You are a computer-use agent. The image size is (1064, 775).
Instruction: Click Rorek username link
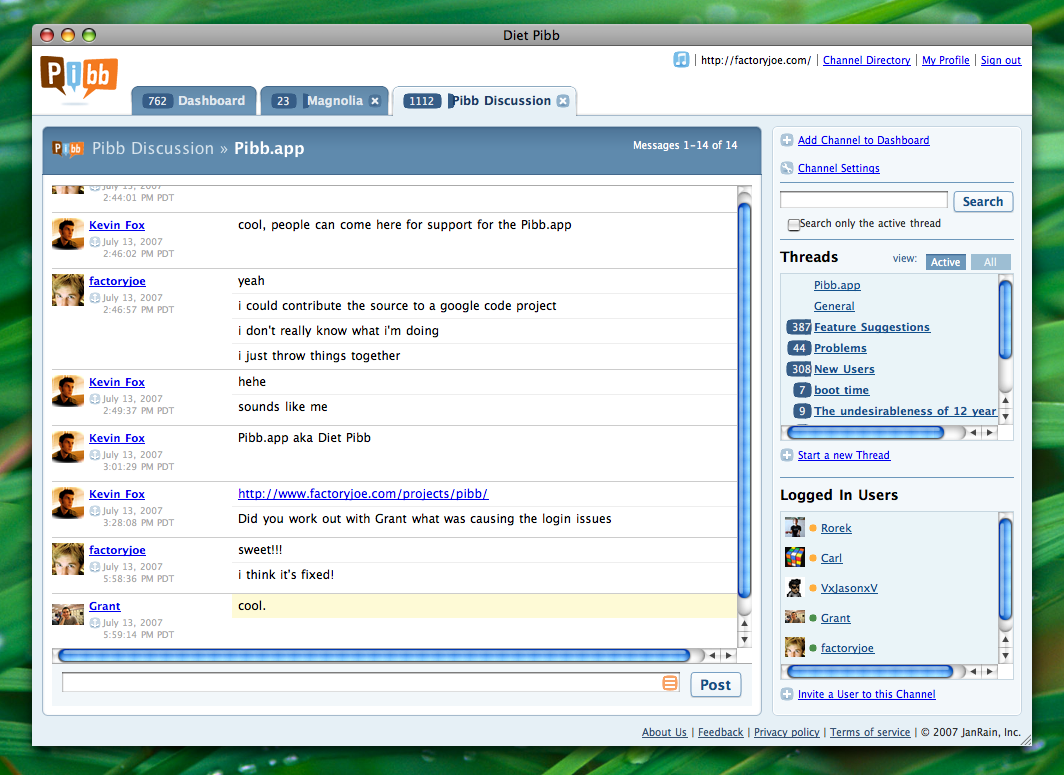click(836, 528)
